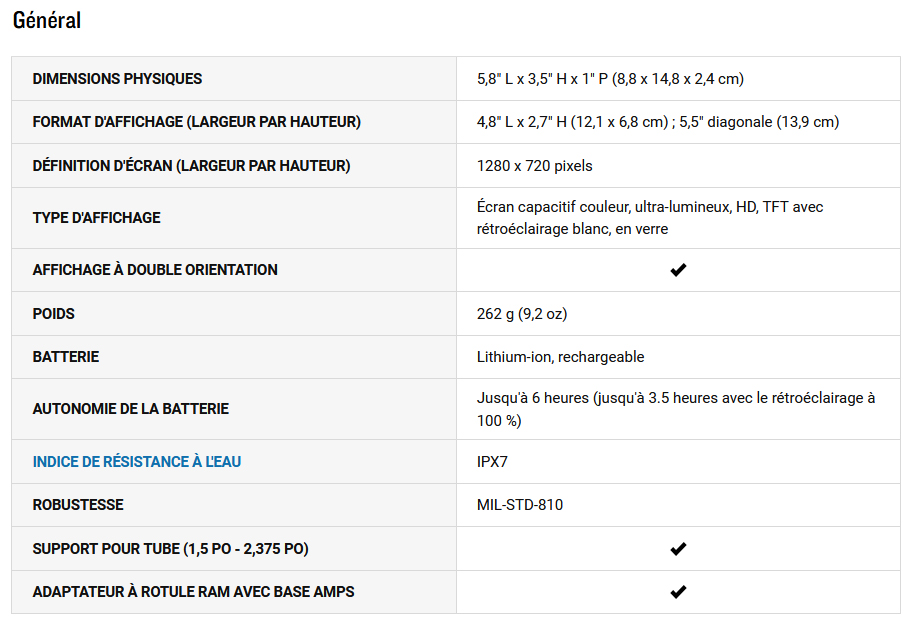913x631 pixels.
Task: Click the Définition d'écran row label
Action: pos(192,166)
